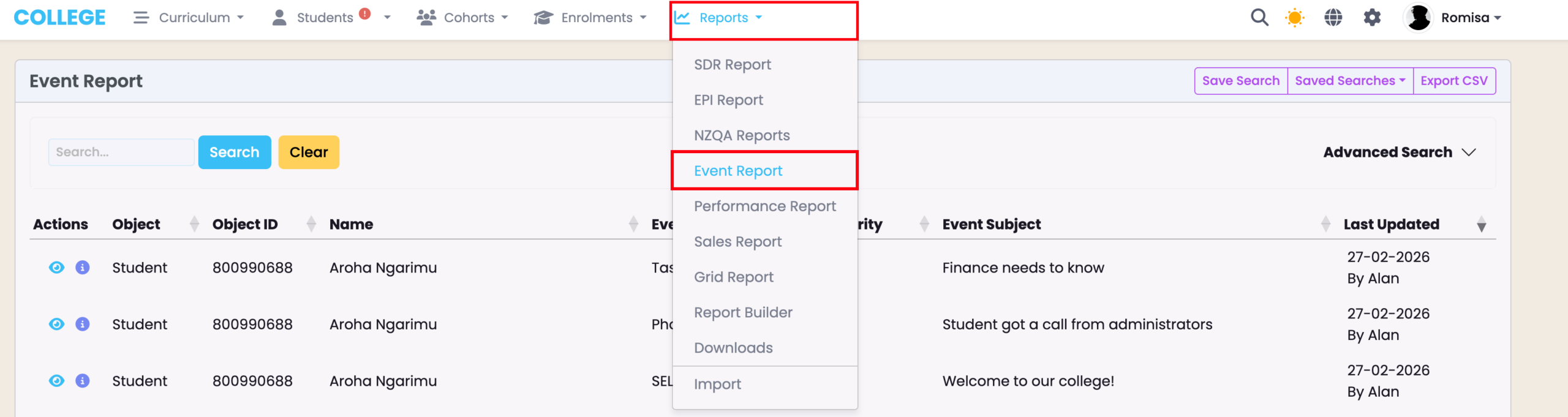Open the Cohorts dropdown menu
This screenshot has width=1568, height=417.
click(462, 18)
